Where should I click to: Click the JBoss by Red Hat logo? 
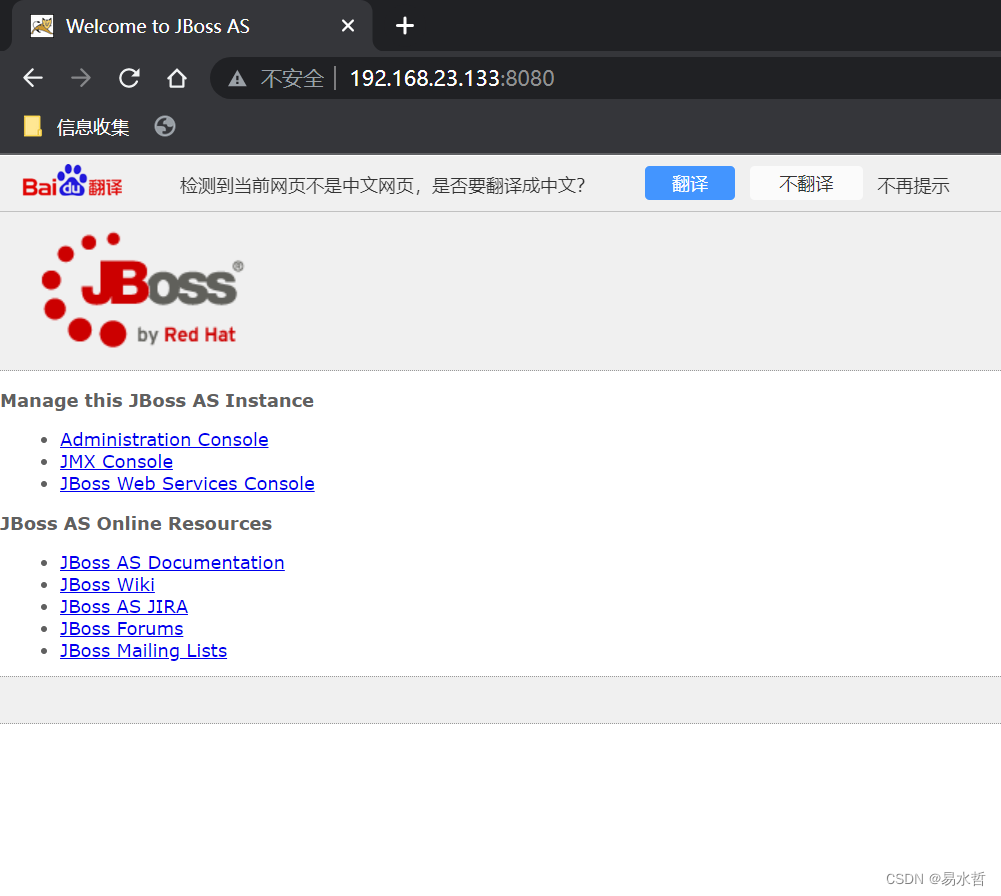[142, 290]
